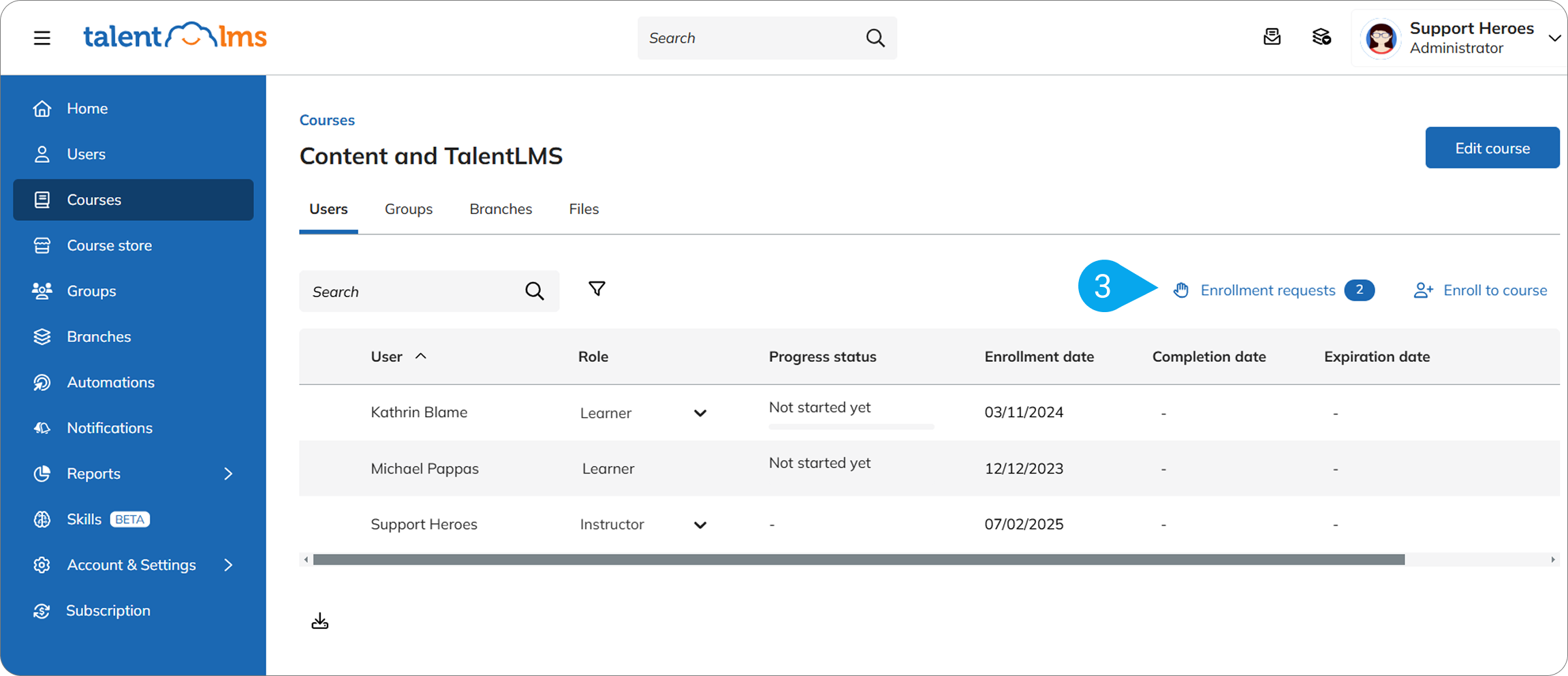Focus the top global Search field
The width and height of the screenshot is (1568, 676).
(767, 38)
